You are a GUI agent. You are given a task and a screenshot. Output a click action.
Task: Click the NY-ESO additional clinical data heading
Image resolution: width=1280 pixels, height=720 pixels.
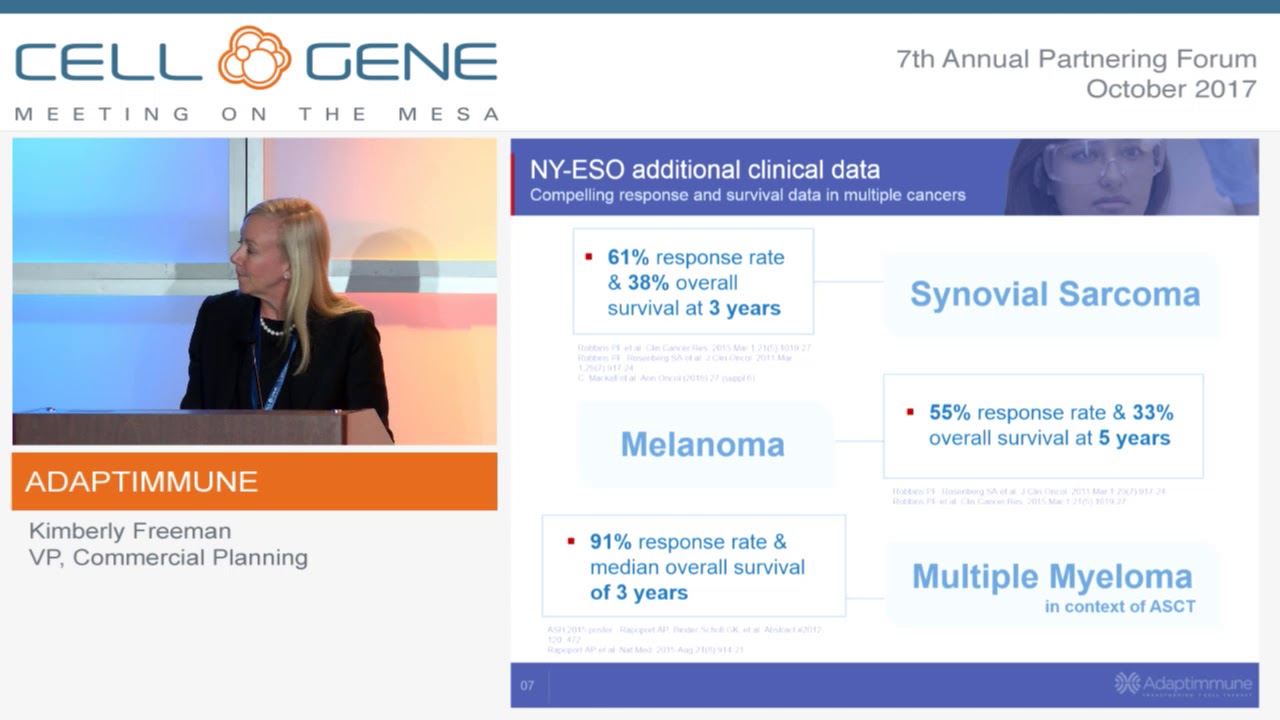coord(705,168)
